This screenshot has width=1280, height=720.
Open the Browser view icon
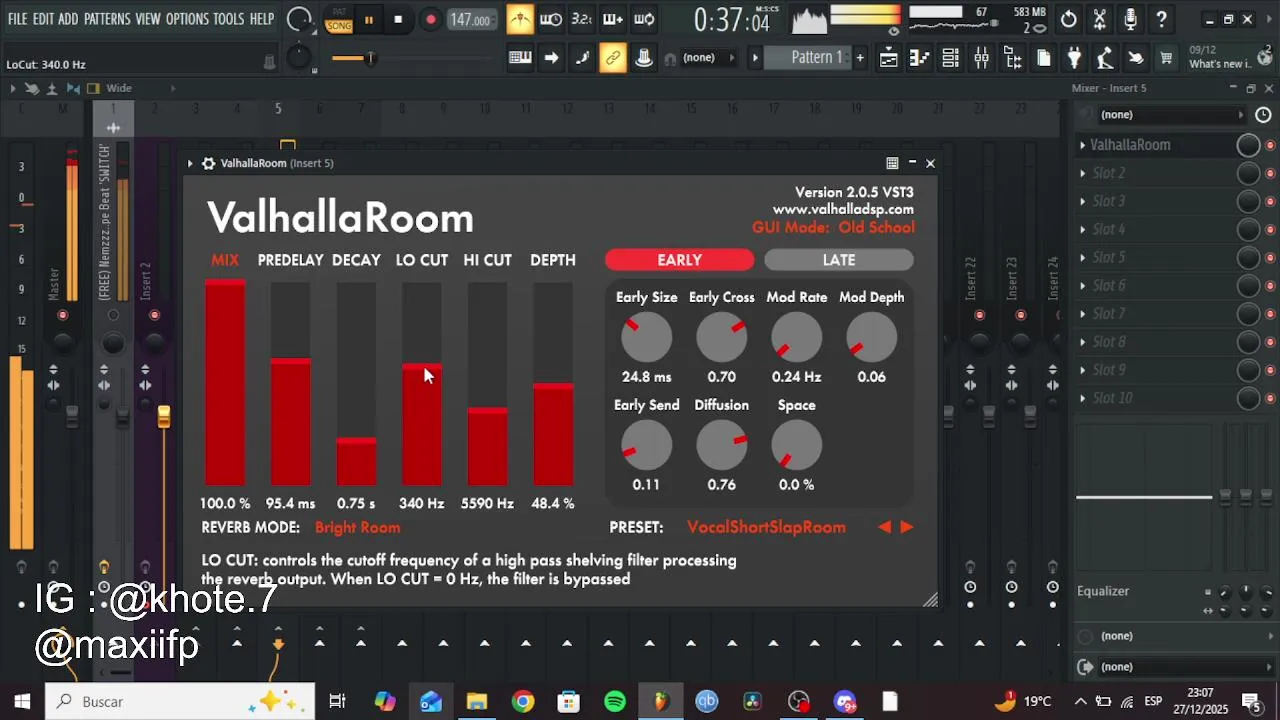coord(1012,58)
